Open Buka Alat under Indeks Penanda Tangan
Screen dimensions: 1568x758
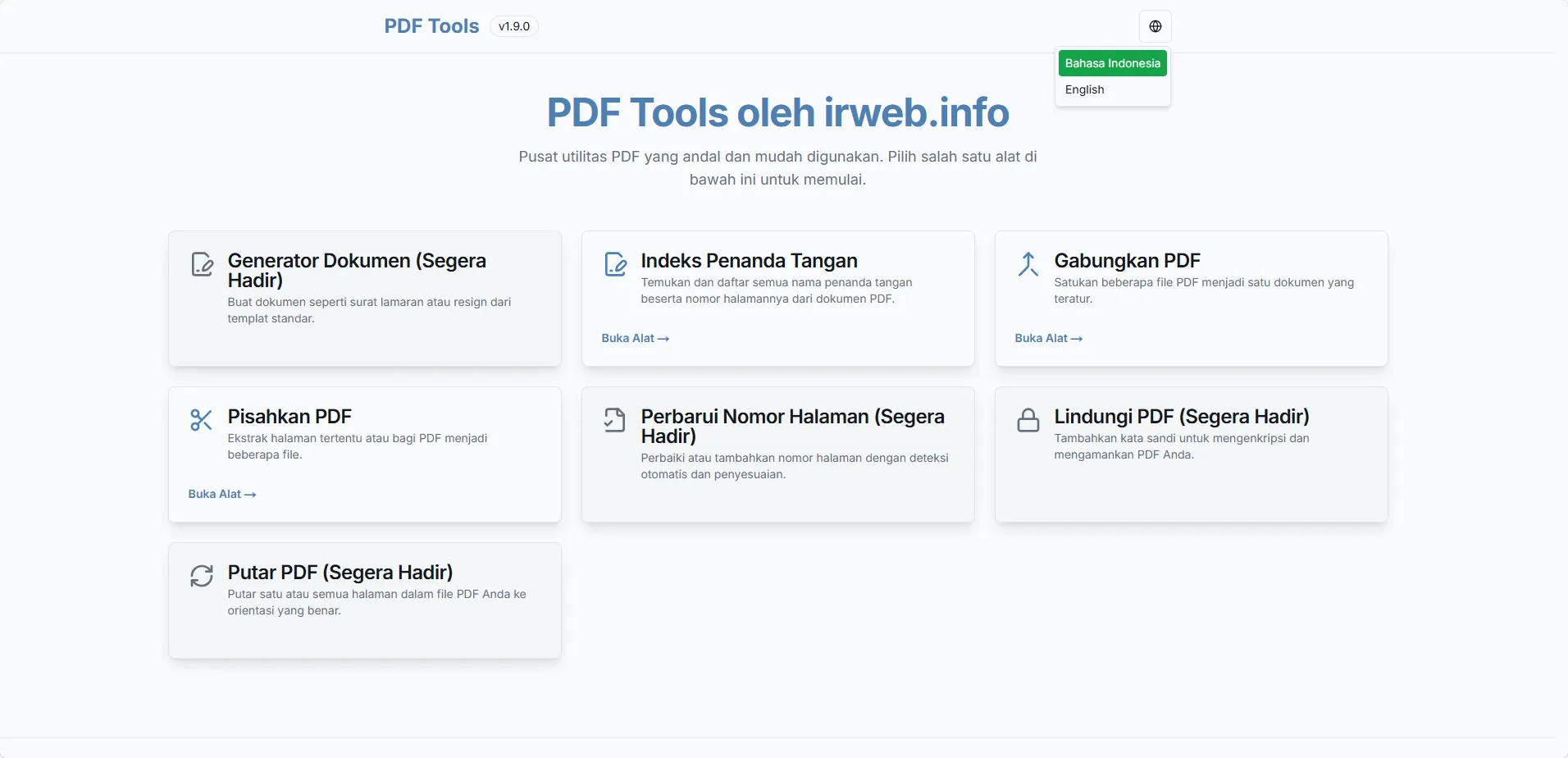point(635,337)
